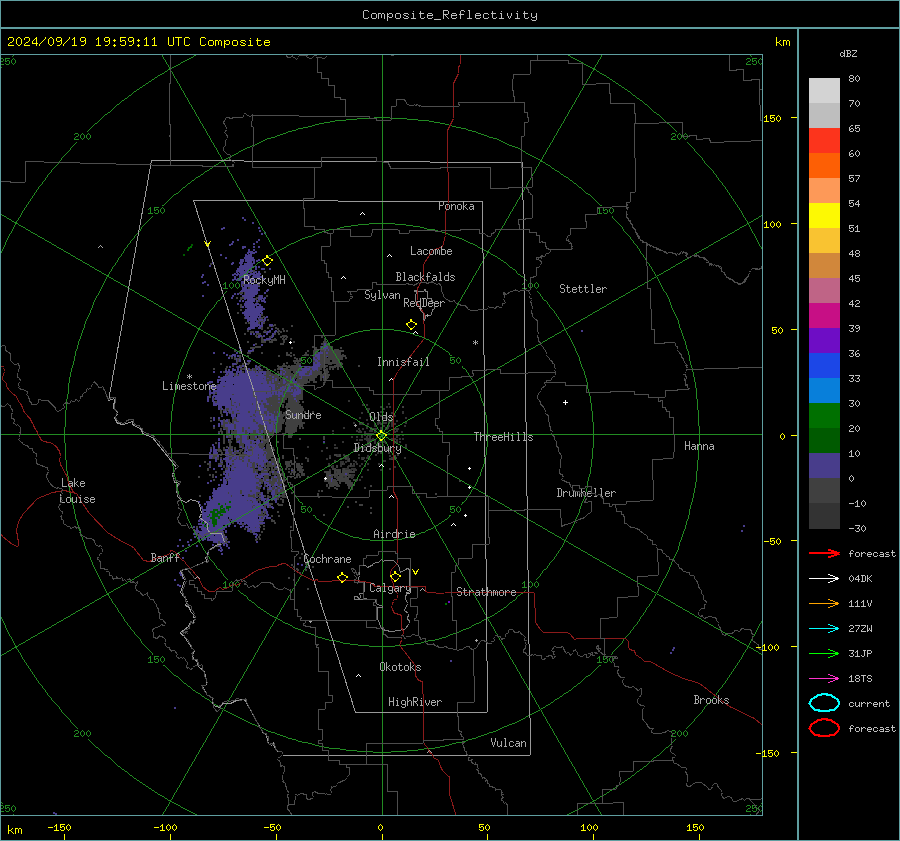Click the 18TS legend label
The image size is (900, 841).
coord(860,679)
